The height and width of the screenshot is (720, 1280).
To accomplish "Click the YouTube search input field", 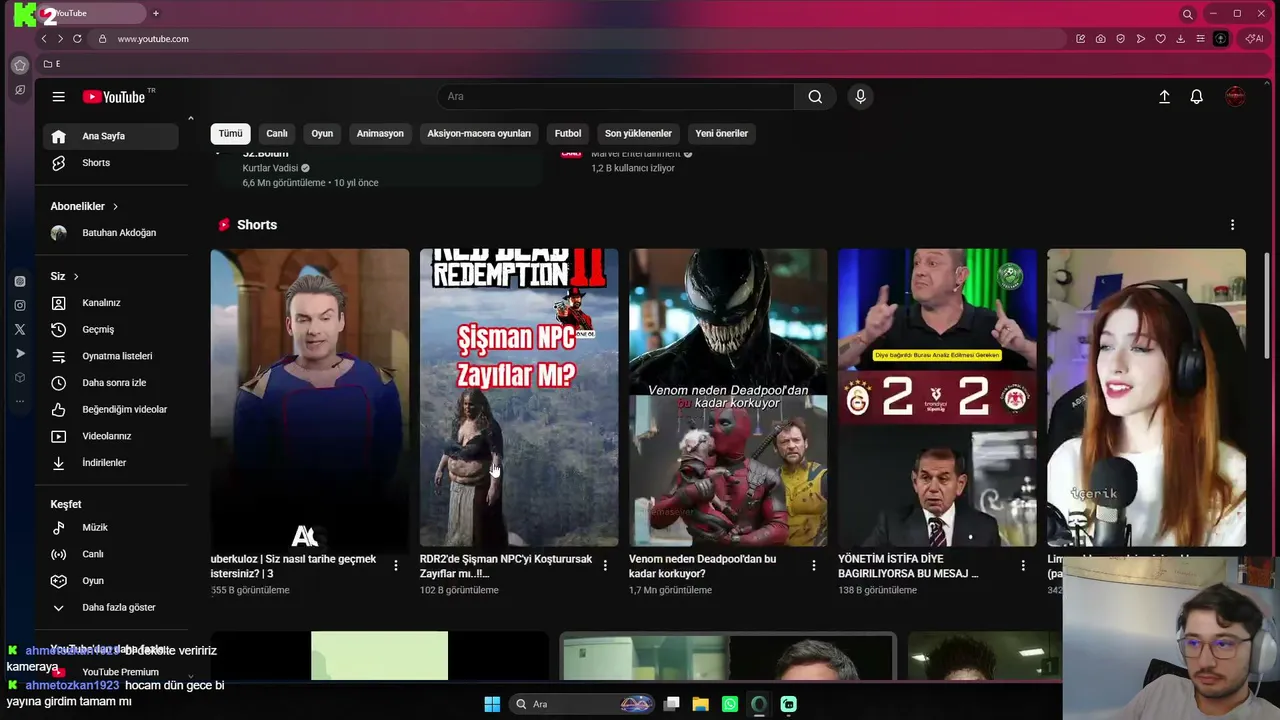I will [615, 97].
